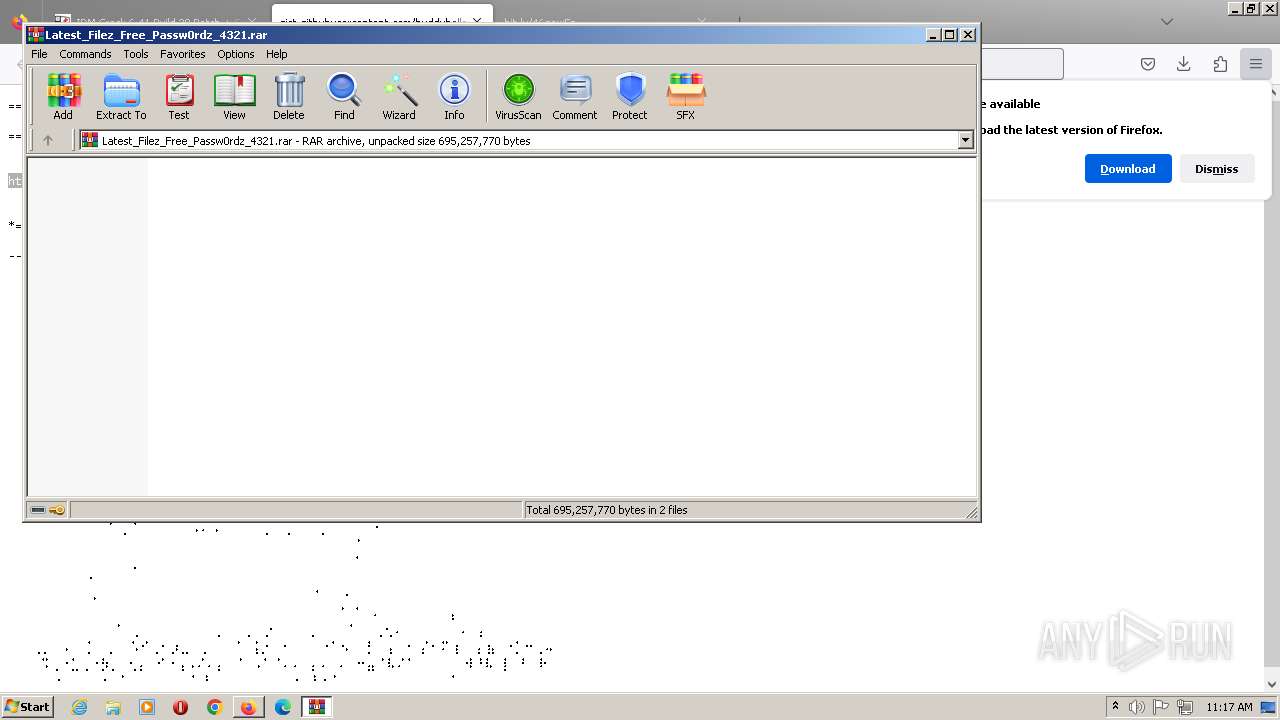Open Firefox Pocket save icon
Image resolution: width=1280 pixels, height=720 pixels.
(1148, 64)
